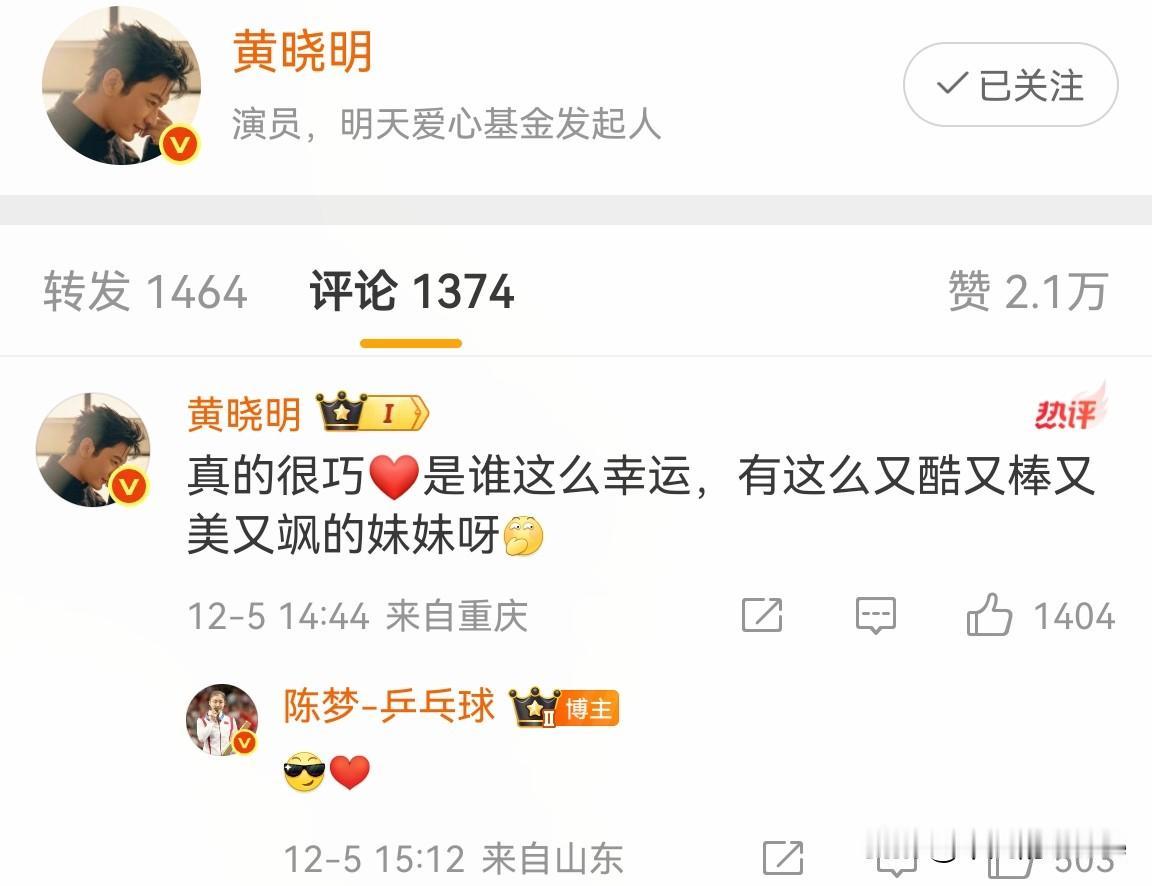Toggle the 已关注 follow button
Image resolution: width=1152 pixels, height=886 pixels.
click(x=1010, y=85)
